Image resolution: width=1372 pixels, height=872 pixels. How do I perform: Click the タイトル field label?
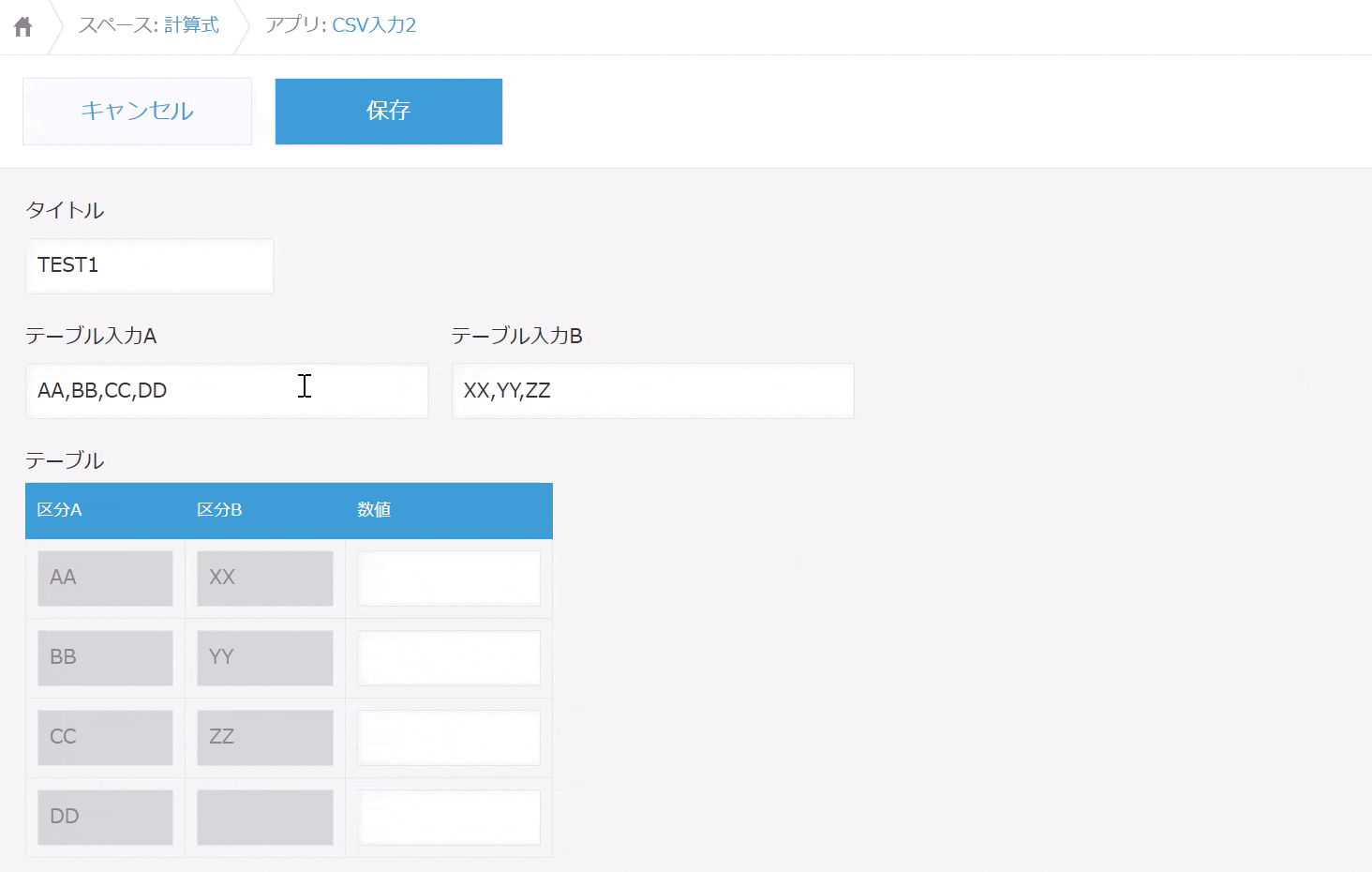65,210
